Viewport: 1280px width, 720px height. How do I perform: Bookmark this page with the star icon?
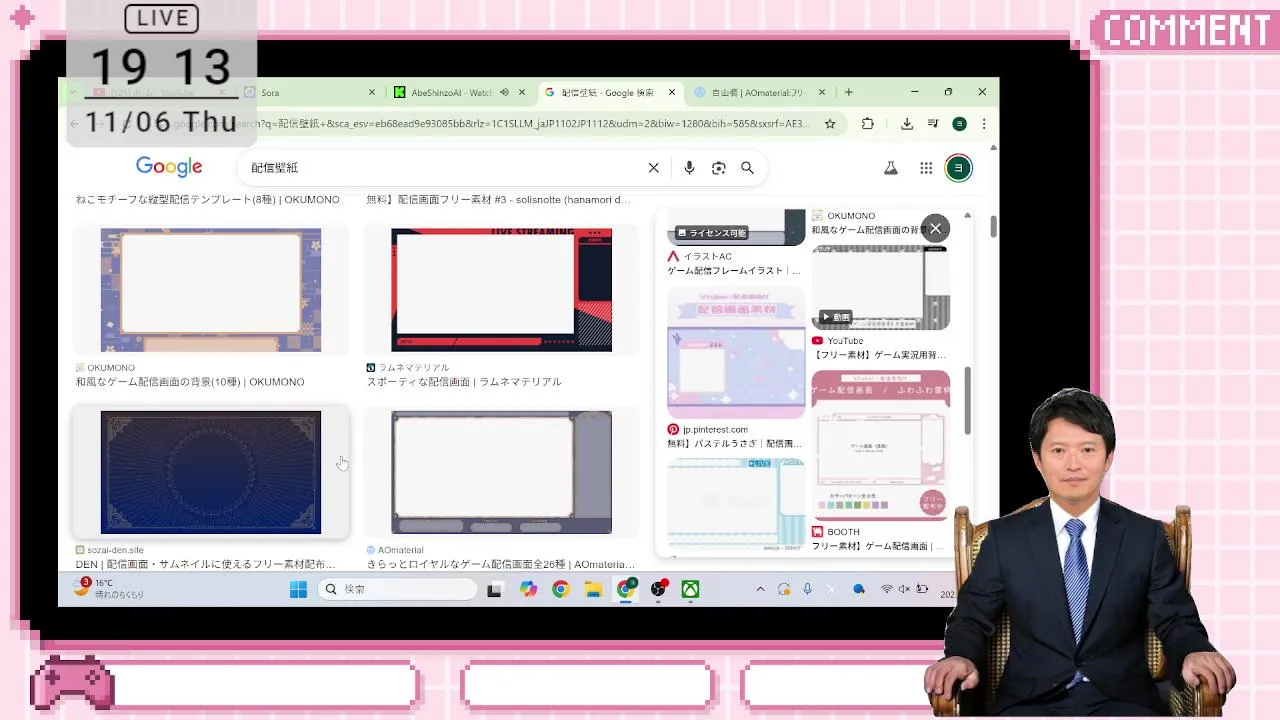tap(830, 124)
